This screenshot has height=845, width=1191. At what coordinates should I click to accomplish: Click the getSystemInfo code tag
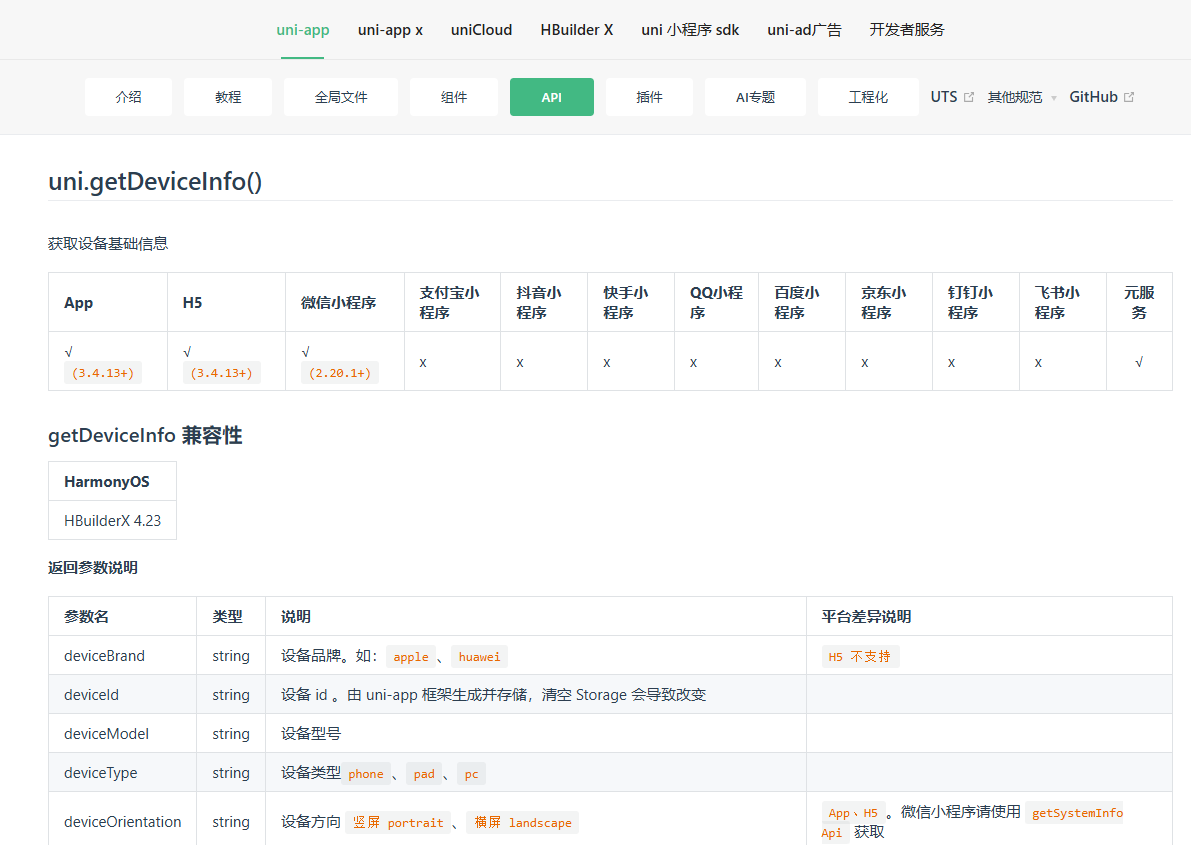pos(1077,812)
